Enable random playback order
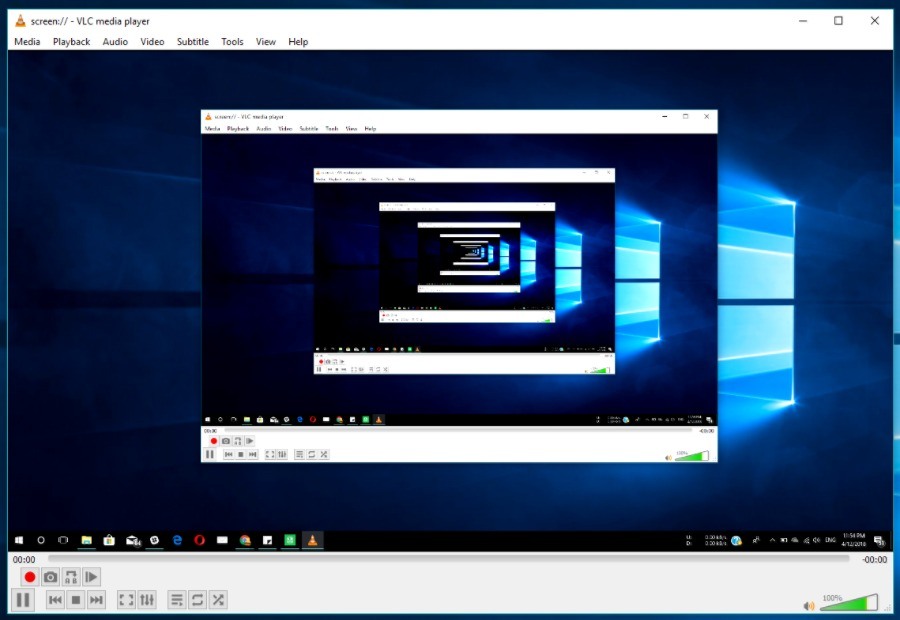The width and height of the screenshot is (900, 620). click(x=218, y=600)
